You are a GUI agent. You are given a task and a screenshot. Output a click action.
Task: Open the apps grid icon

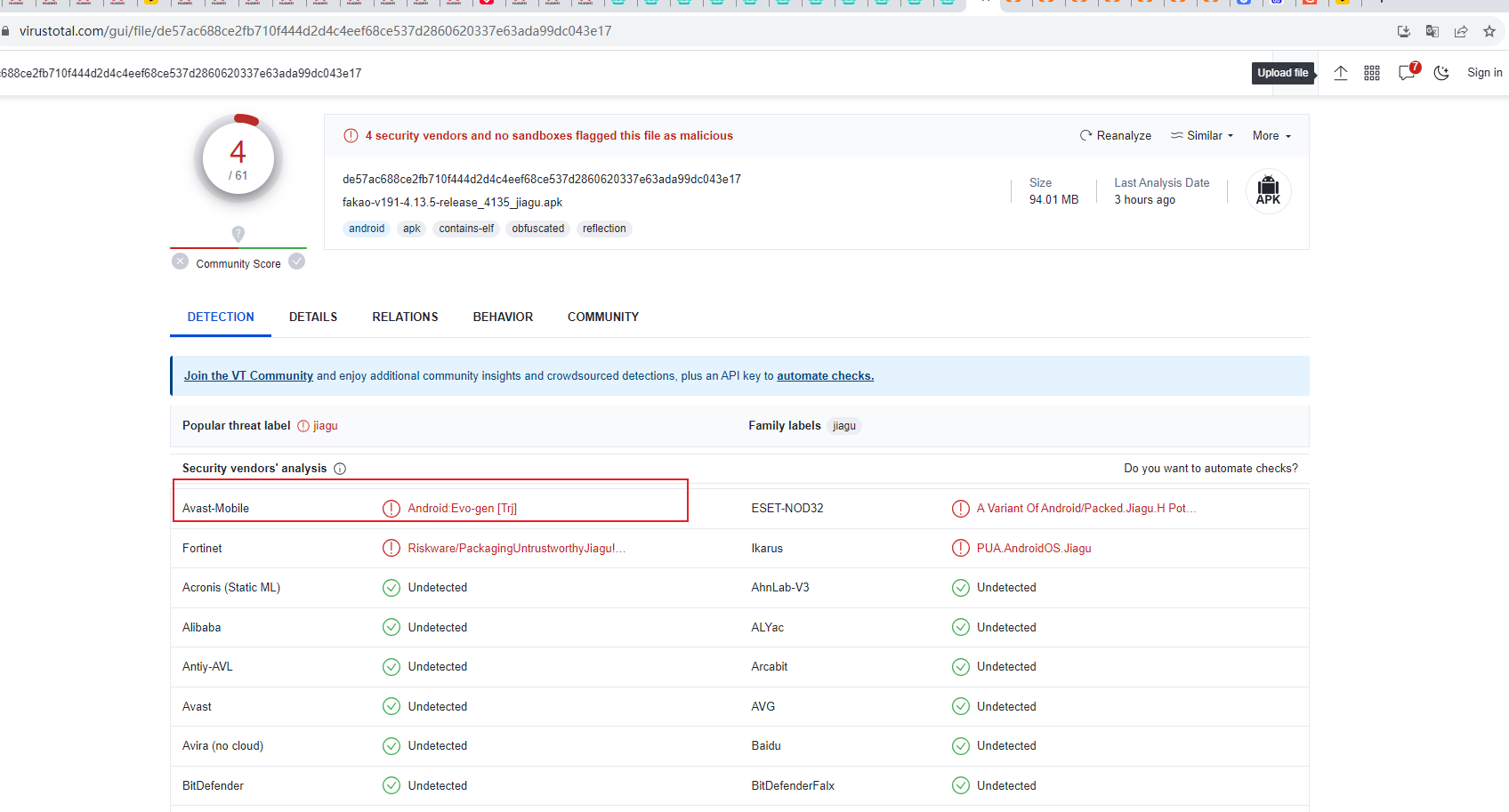[1372, 73]
